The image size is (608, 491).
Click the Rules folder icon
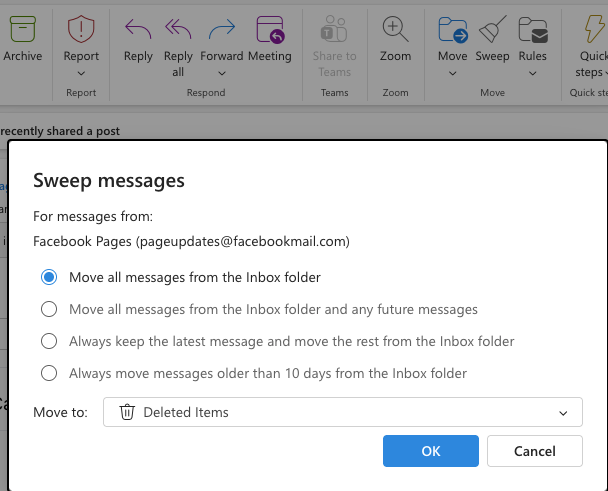tap(532, 31)
